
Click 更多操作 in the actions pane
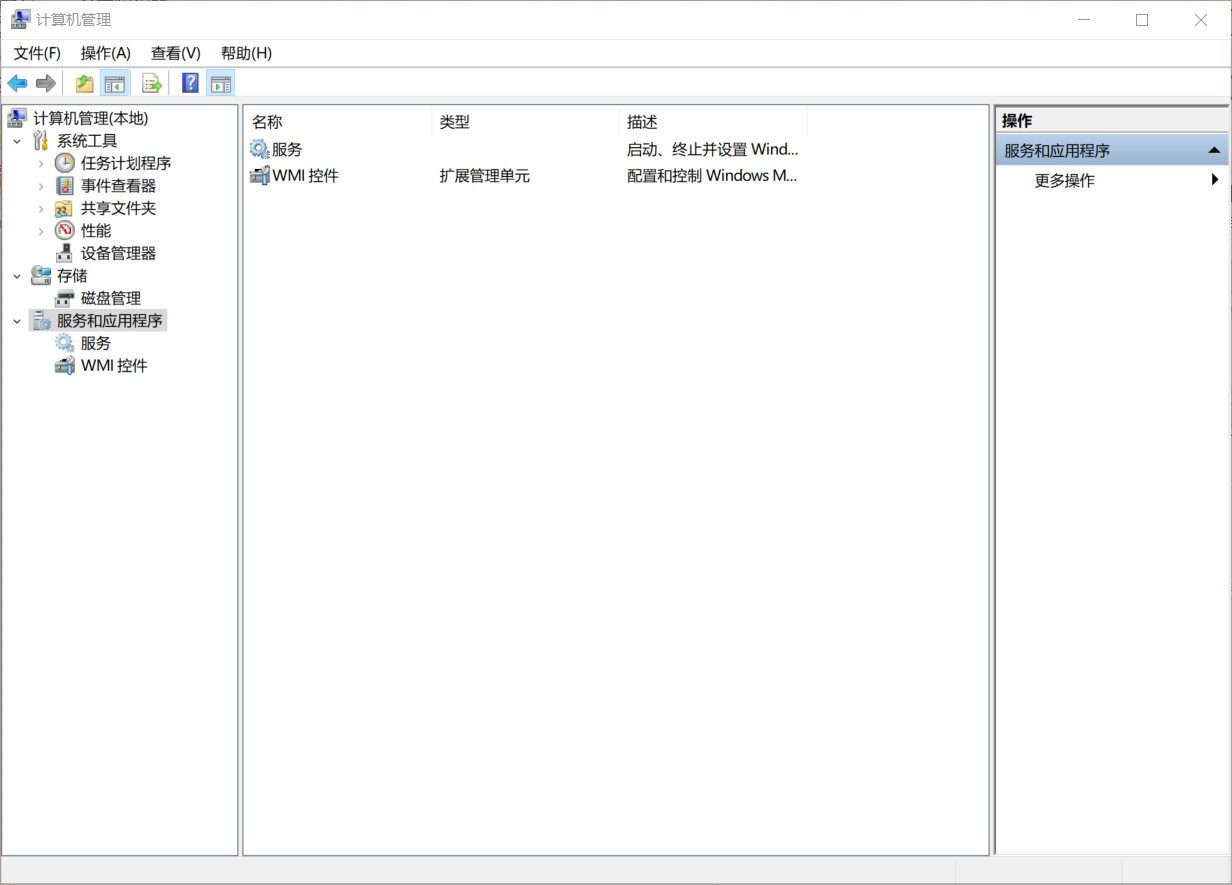point(1064,181)
